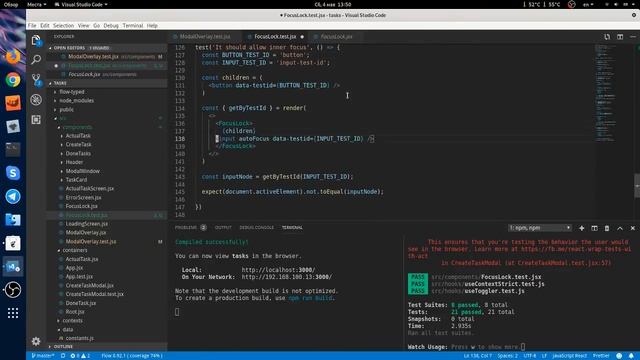Screen dimensions: 640x360
Task: Open errors and warnings count in status bar
Action: 80,356
